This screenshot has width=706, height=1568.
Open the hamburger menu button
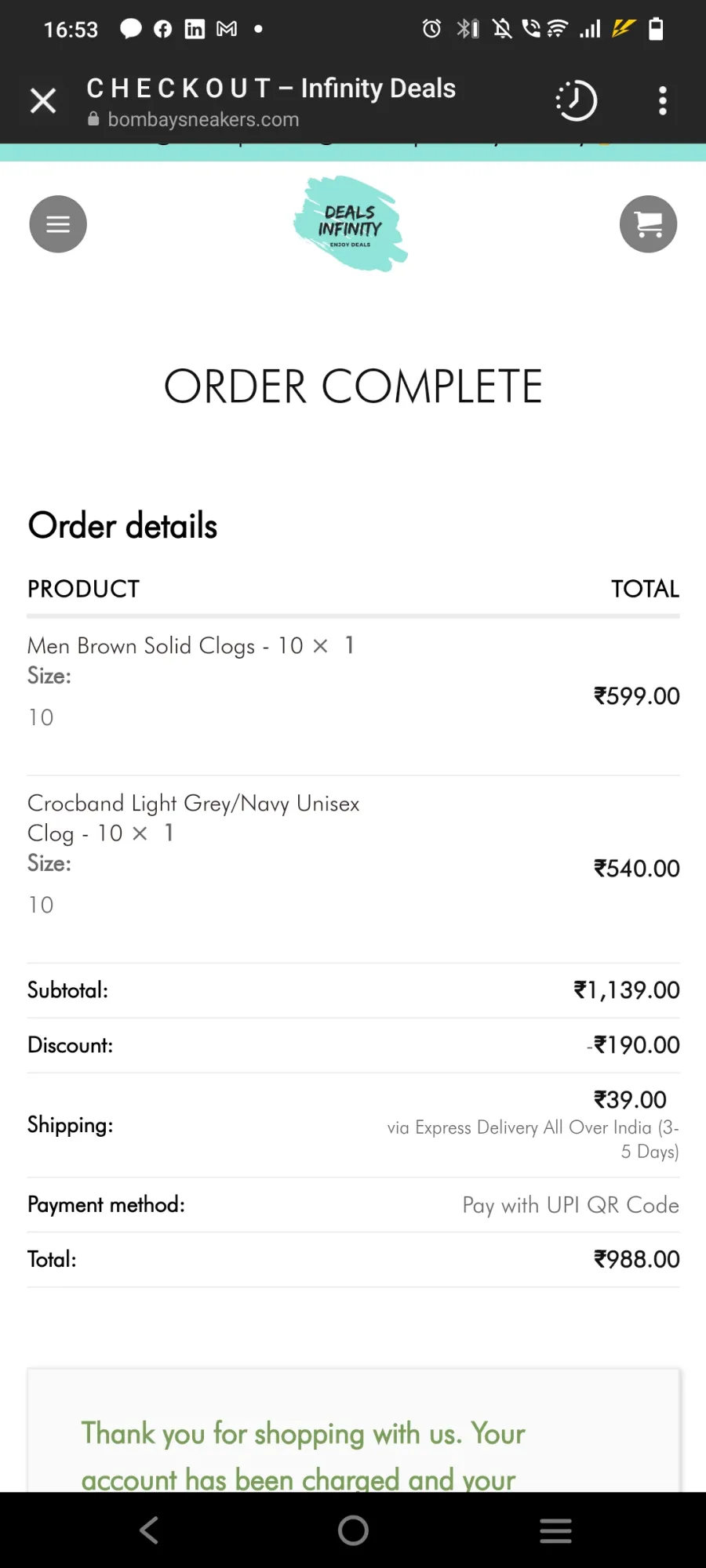[x=58, y=224]
